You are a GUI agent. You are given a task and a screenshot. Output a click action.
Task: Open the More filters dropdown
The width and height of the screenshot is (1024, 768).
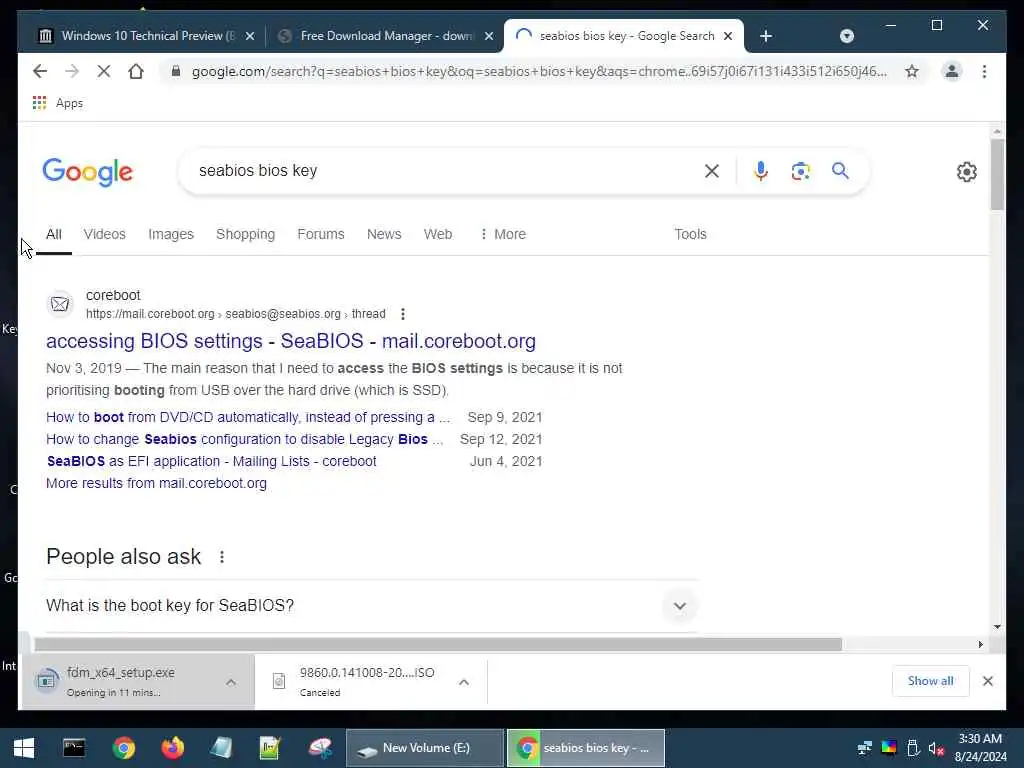pyautogui.click(x=502, y=234)
